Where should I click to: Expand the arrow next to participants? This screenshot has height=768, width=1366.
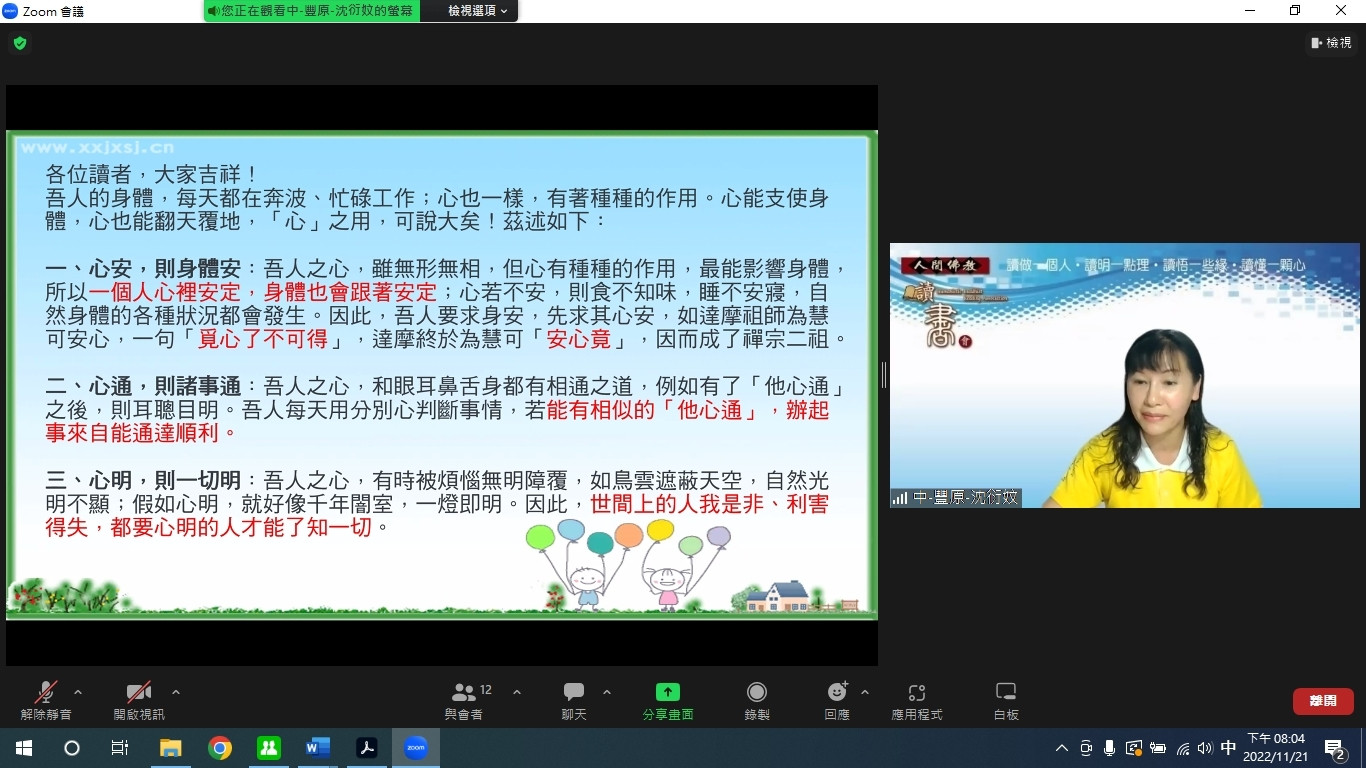tap(517, 692)
